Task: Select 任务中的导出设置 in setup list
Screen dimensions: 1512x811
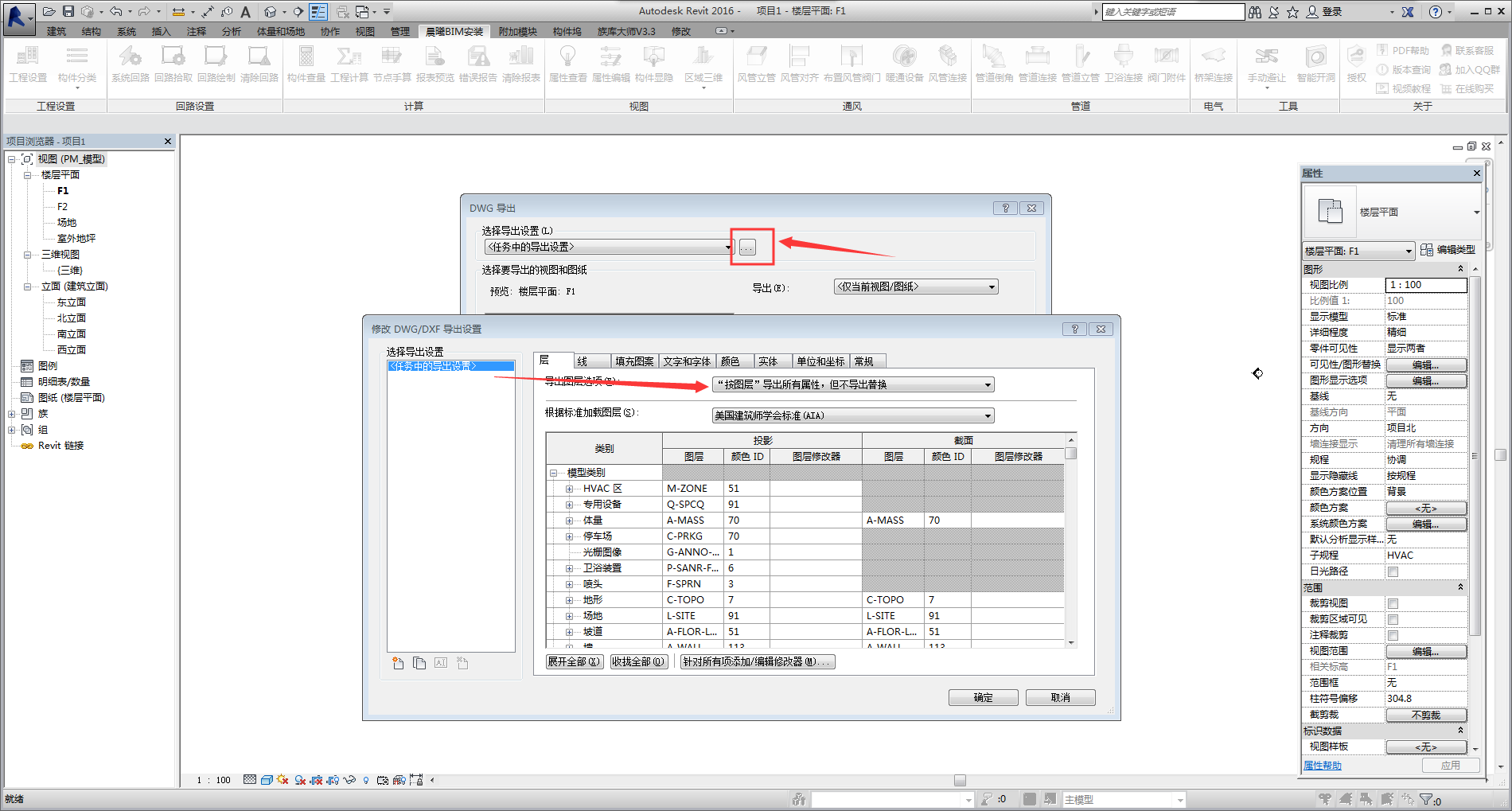Action: [x=450, y=366]
